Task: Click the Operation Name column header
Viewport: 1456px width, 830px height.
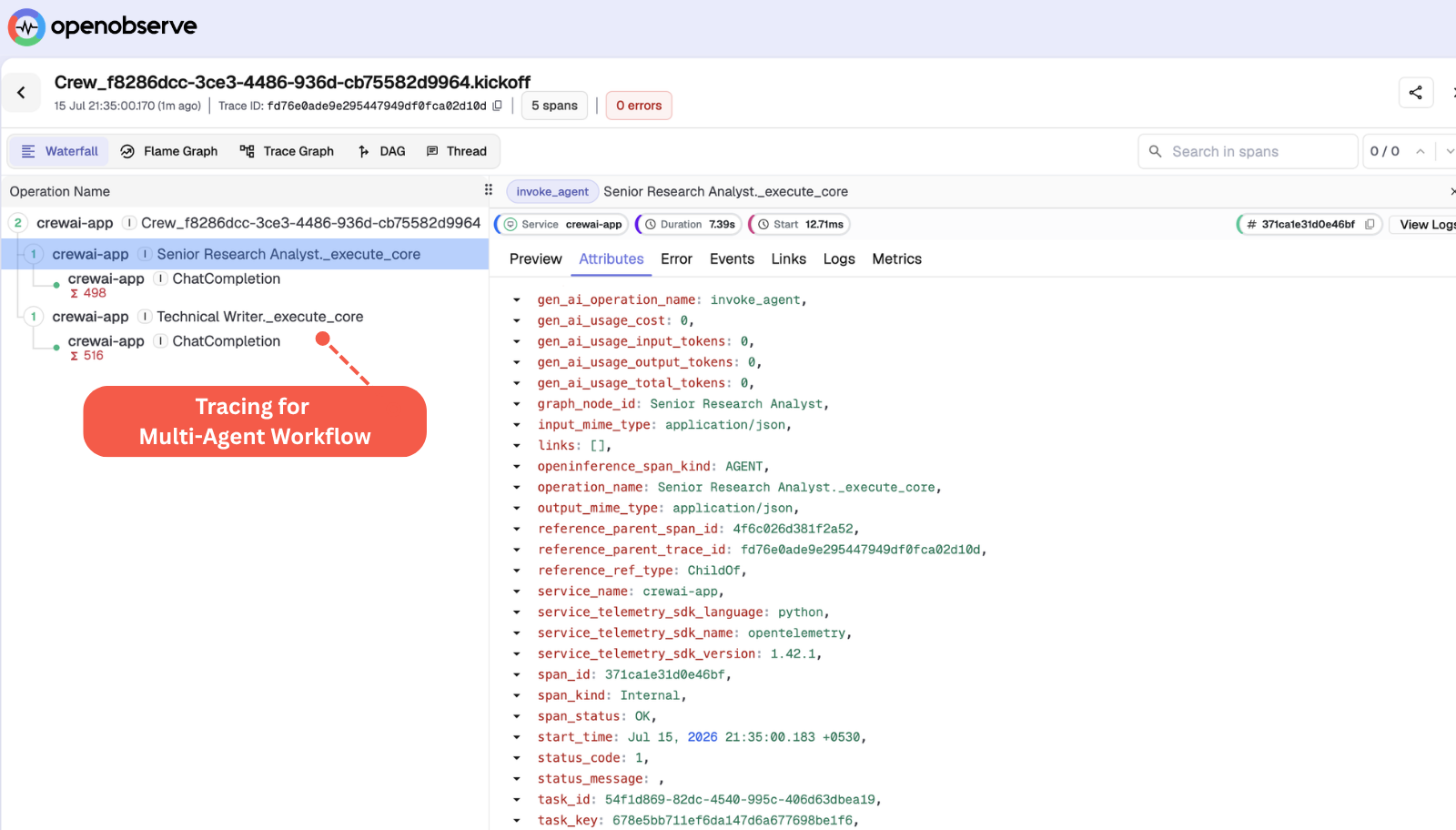Action: click(60, 191)
